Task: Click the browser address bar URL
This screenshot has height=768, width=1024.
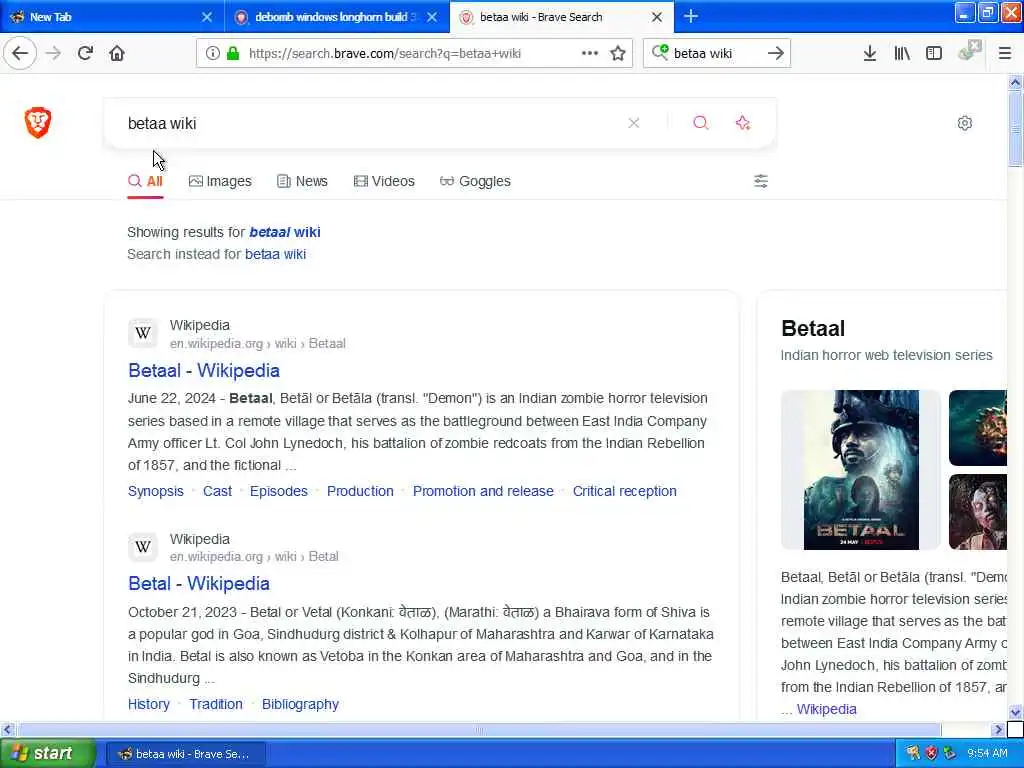Action: pos(385,54)
